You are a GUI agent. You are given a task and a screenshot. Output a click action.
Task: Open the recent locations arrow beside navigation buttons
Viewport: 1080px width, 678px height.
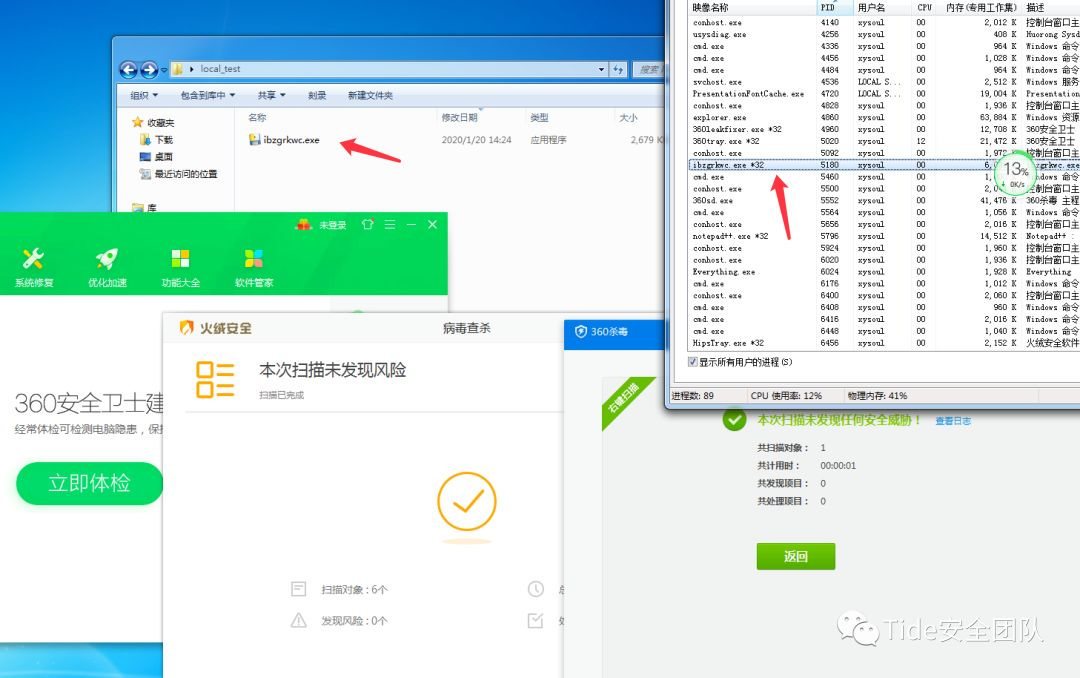pos(164,70)
